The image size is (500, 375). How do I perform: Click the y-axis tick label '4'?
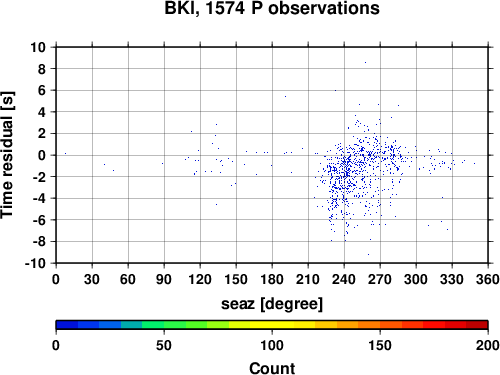[x=42, y=112]
